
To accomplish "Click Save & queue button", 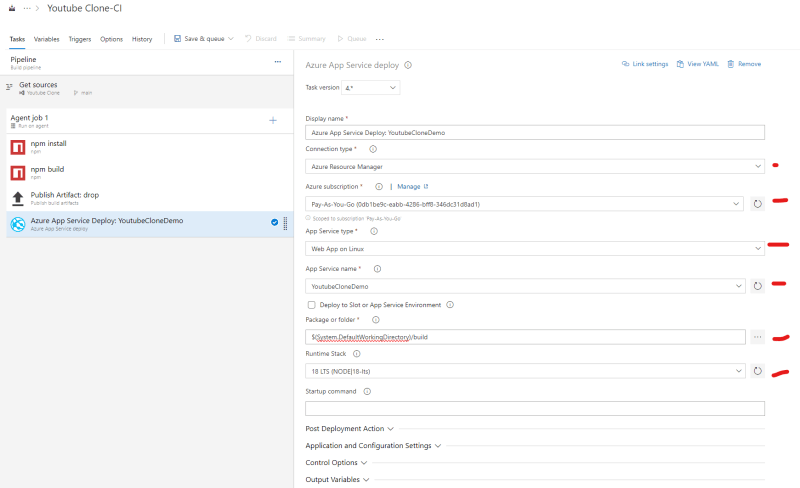I will point(199,38).
